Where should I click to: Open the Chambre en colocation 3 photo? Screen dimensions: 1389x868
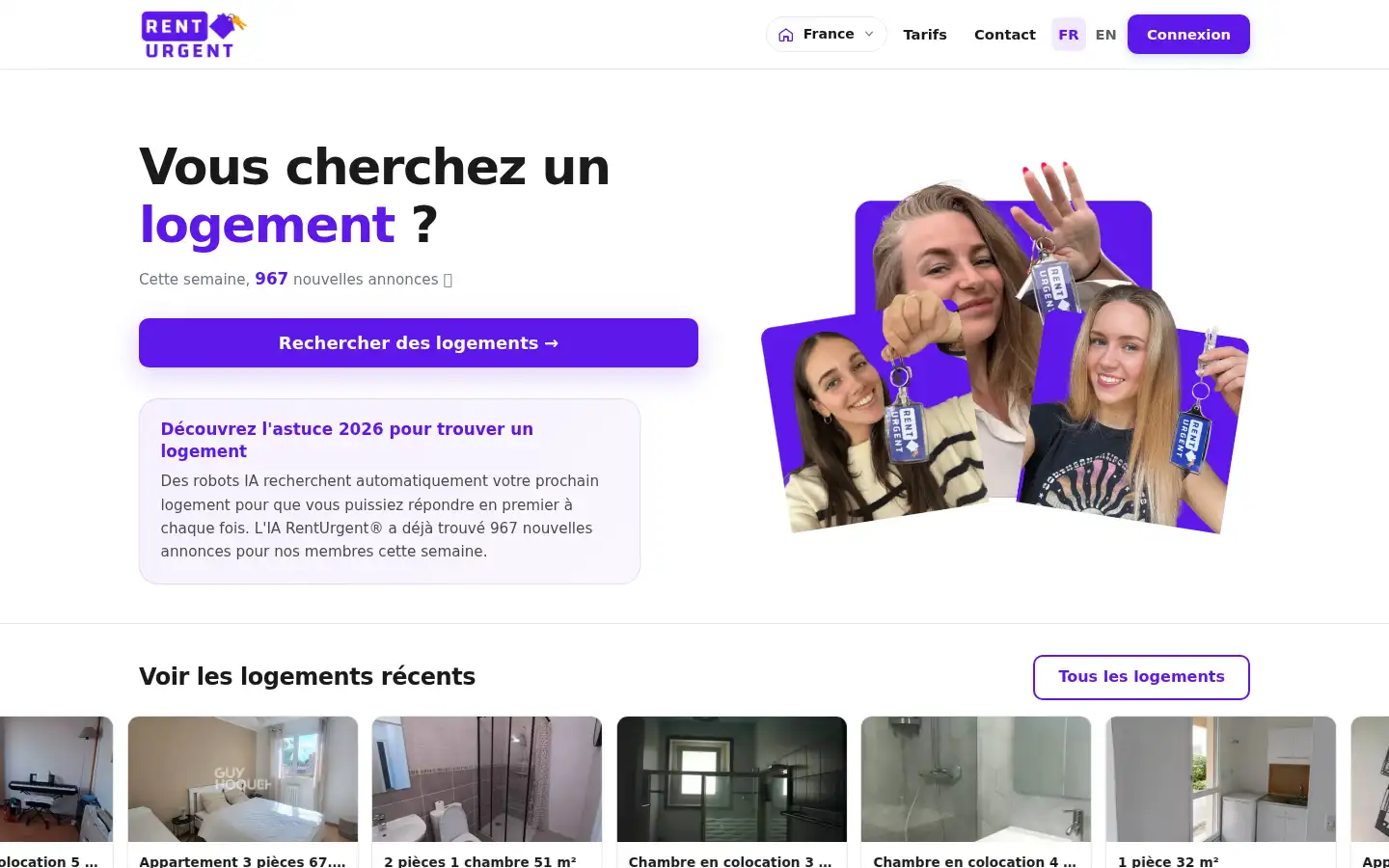tap(732, 779)
